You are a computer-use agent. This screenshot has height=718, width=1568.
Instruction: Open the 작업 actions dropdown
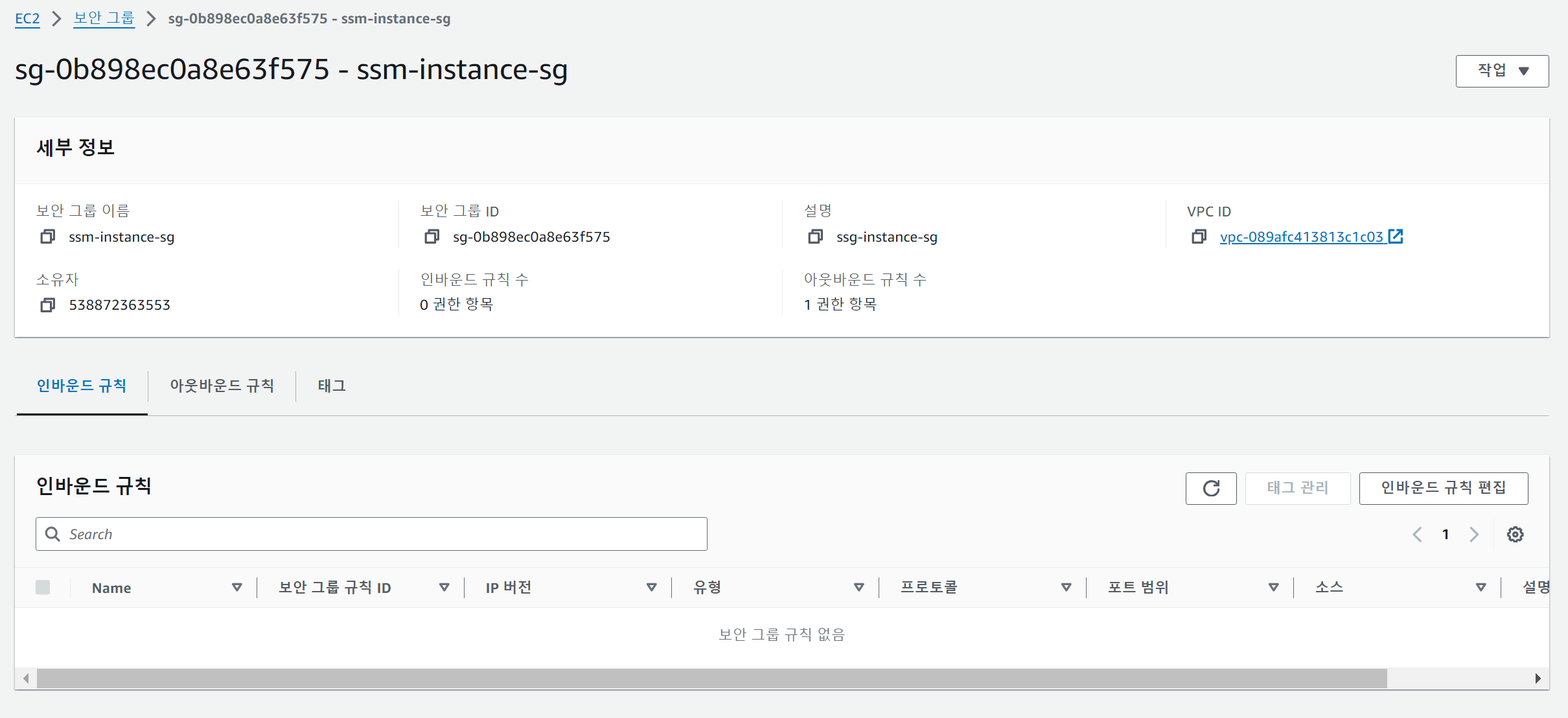1501,71
